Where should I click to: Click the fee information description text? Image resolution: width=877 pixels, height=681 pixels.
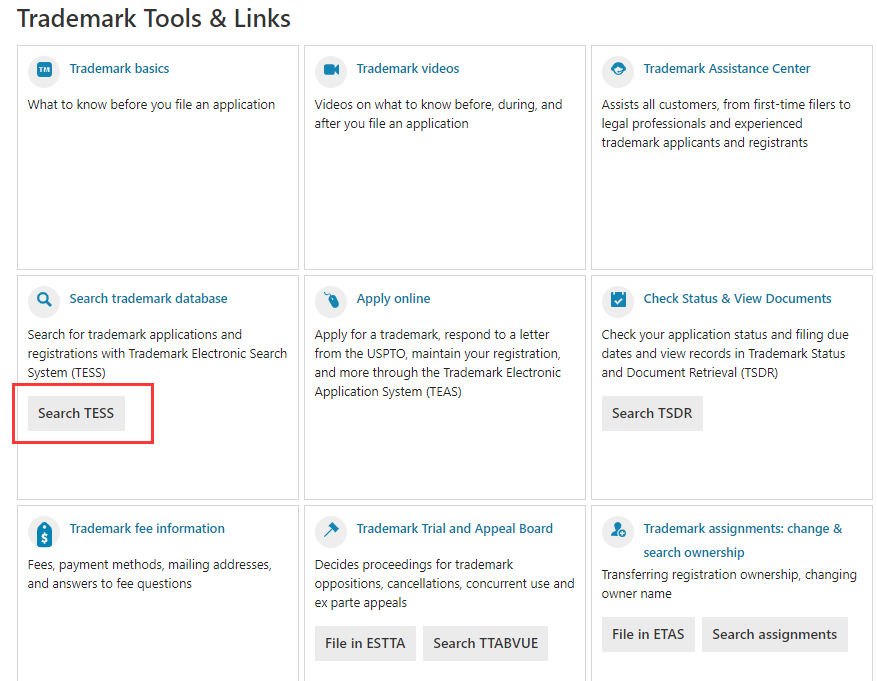click(149, 574)
